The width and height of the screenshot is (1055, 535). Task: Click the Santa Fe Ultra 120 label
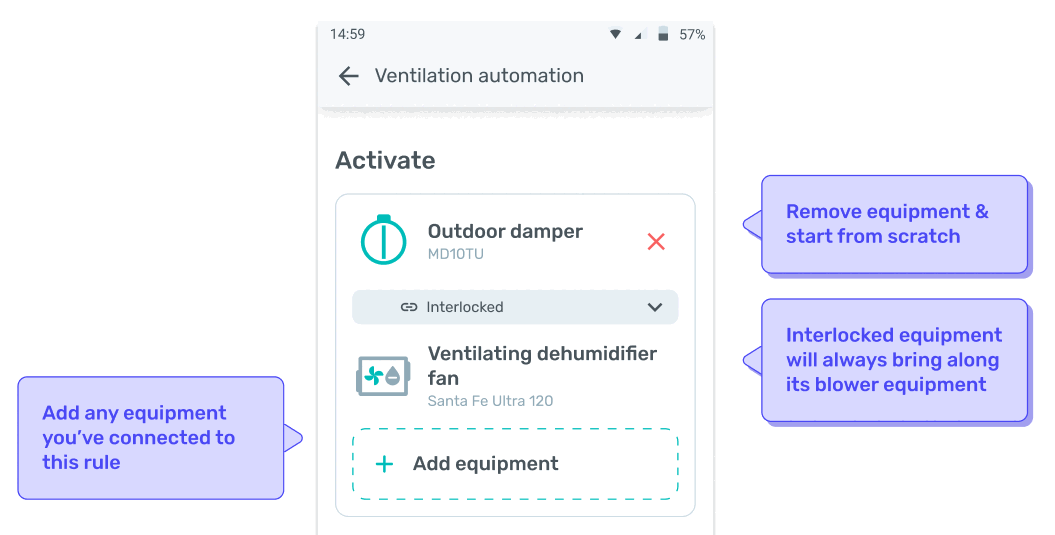[x=490, y=401]
